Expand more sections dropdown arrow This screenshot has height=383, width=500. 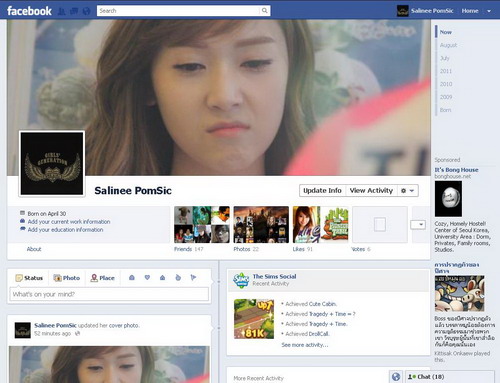coord(418,225)
